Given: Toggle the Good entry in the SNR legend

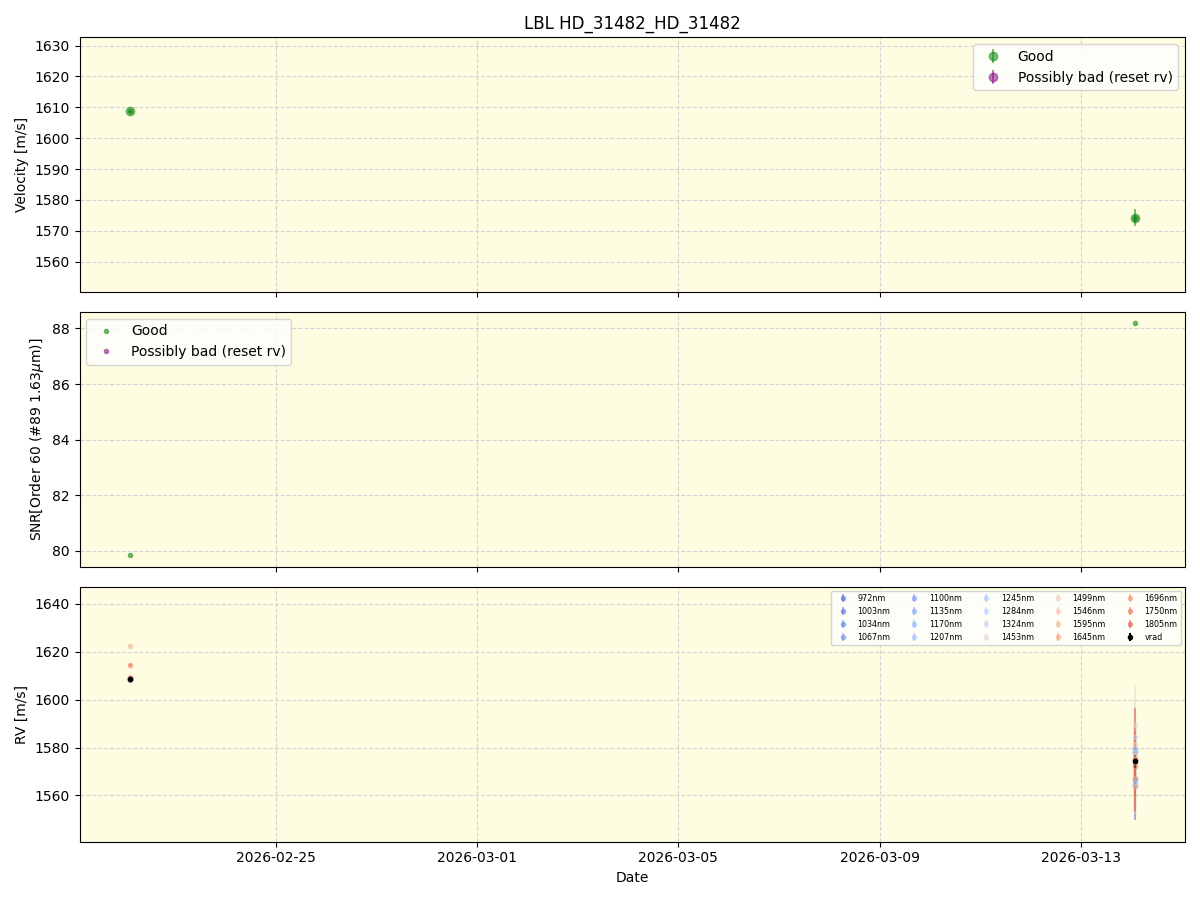Looking at the screenshot, I should (x=107, y=330).
